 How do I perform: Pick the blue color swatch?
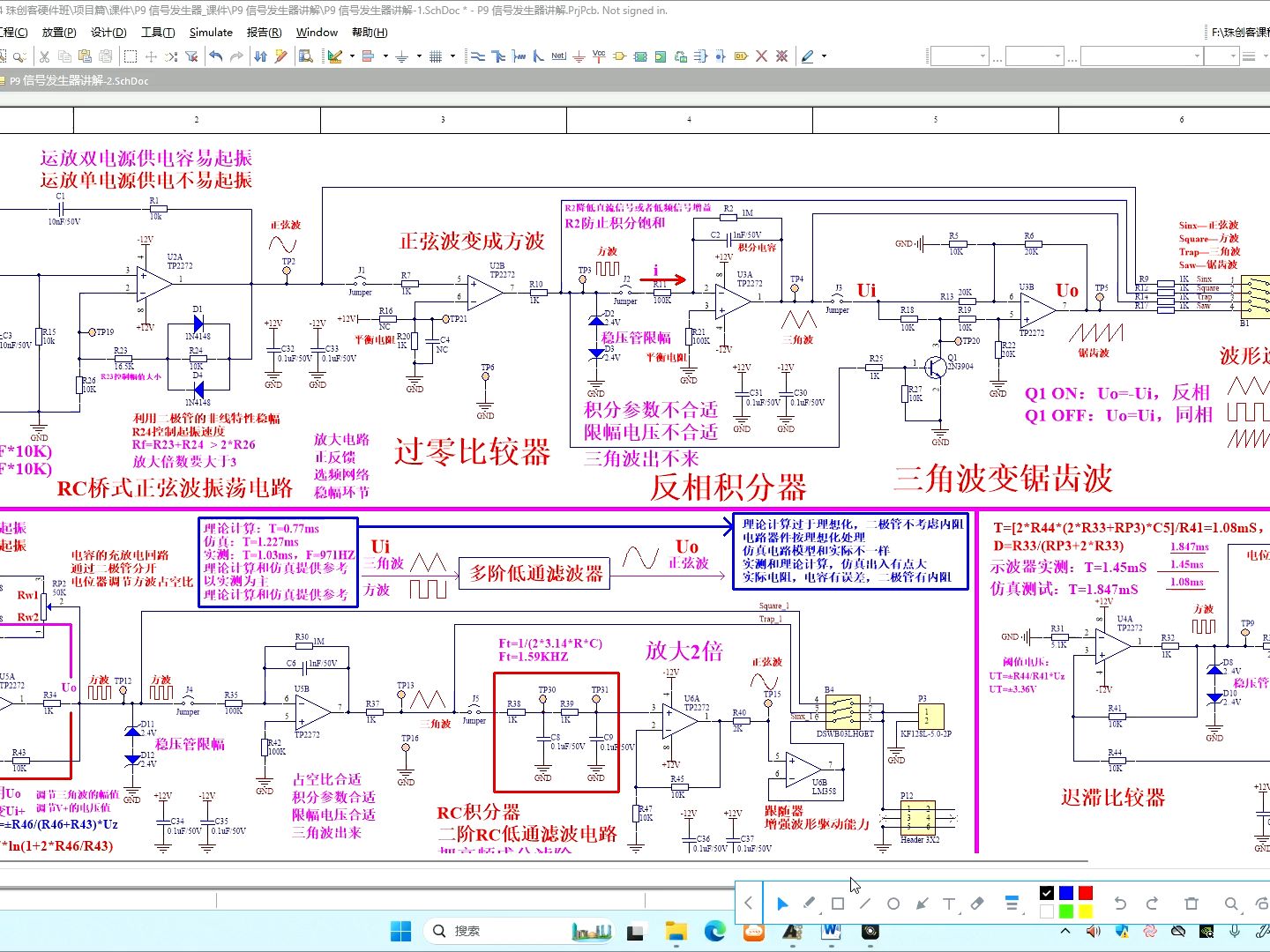pyautogui.click(x=1066, y=893)
